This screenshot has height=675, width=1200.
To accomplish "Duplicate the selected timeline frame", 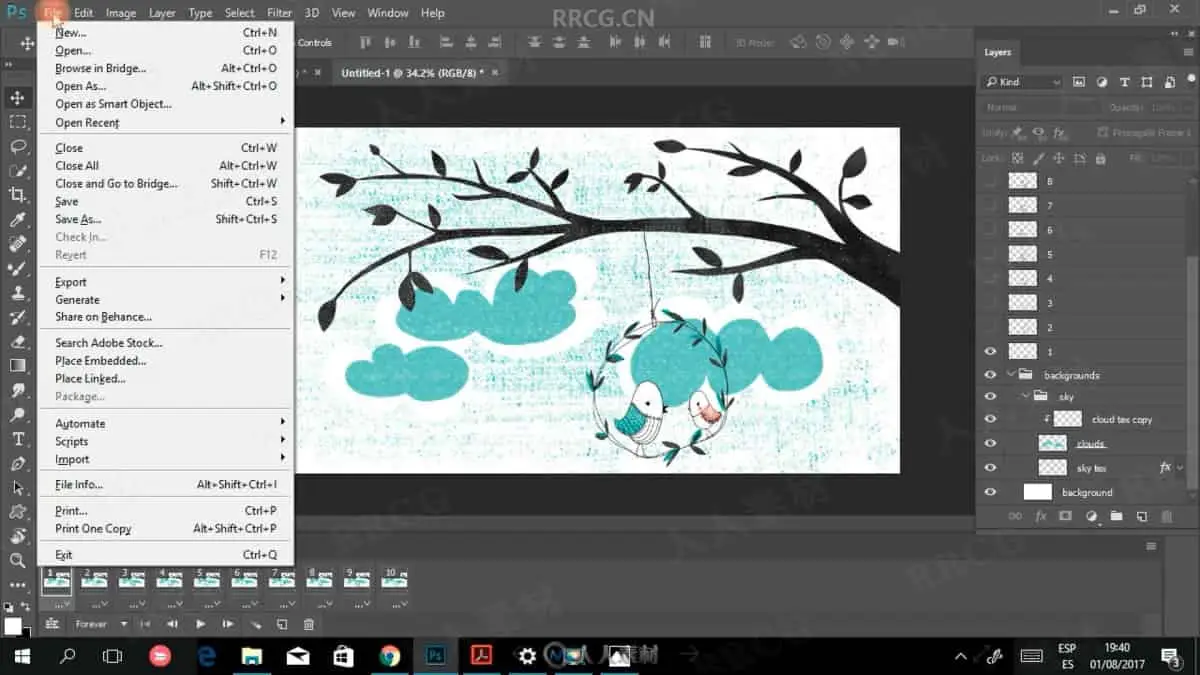I will [282, 624].
